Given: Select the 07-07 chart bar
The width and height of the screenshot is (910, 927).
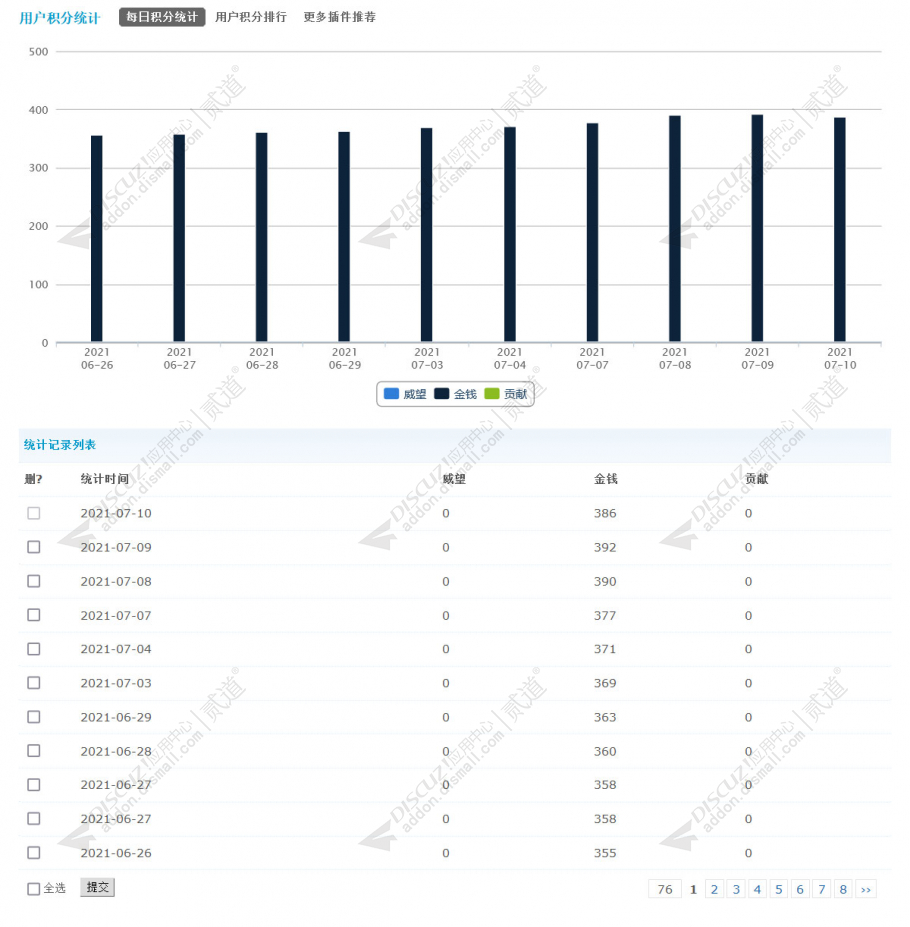Looking at the screenshot, I should [592, 232].
